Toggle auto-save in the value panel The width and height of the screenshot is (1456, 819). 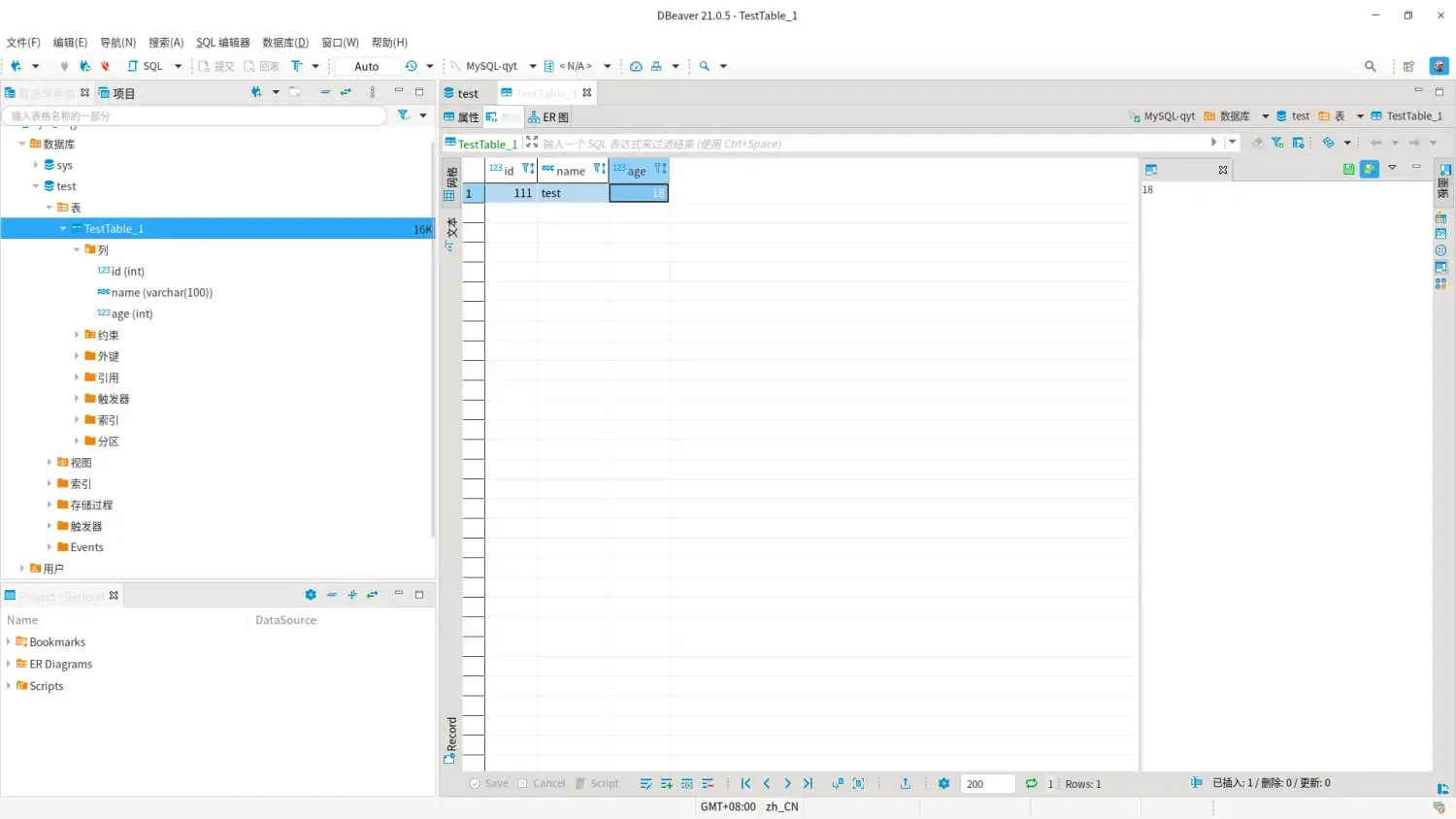pos(1370,169)
